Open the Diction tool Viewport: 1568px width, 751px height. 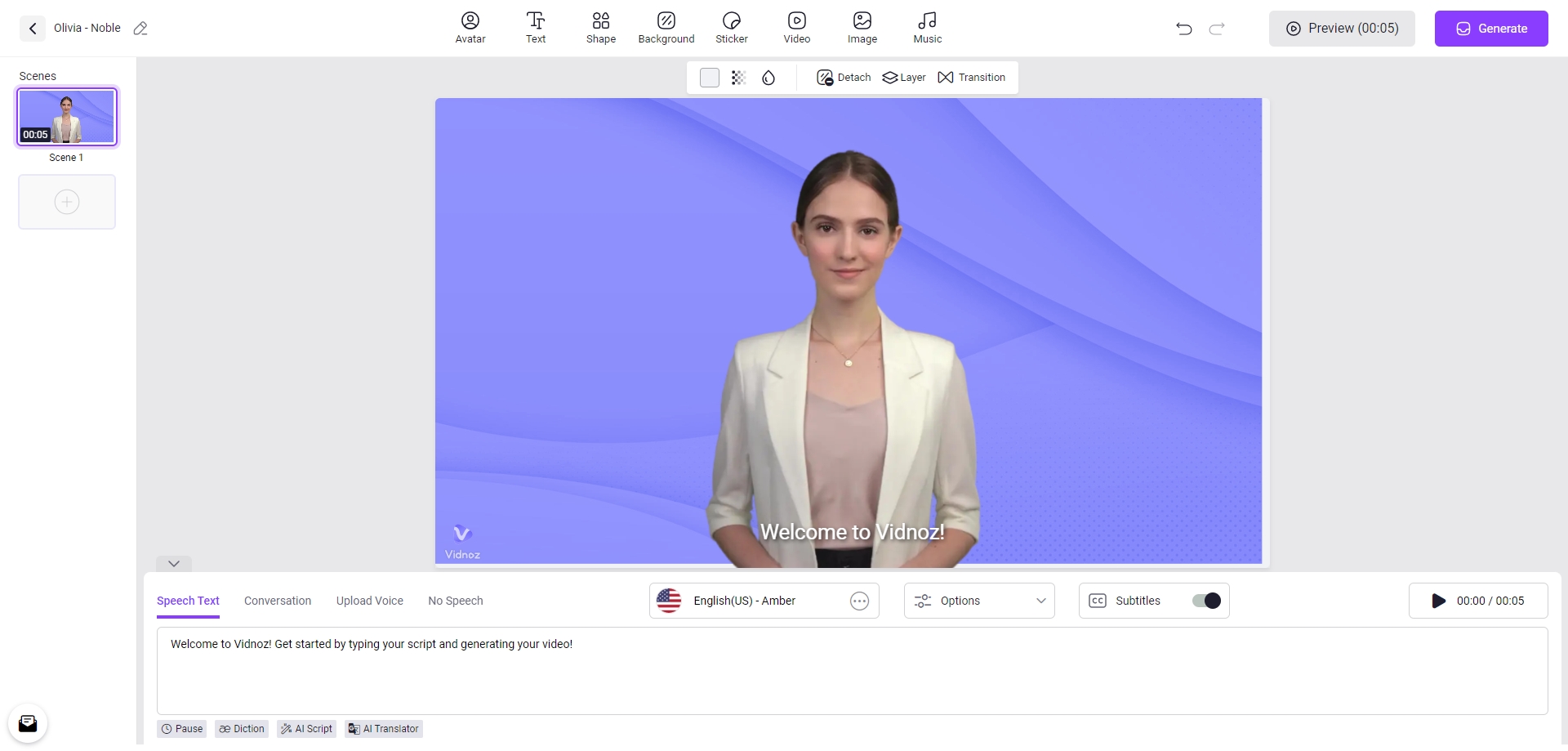(x=242, y=729)
